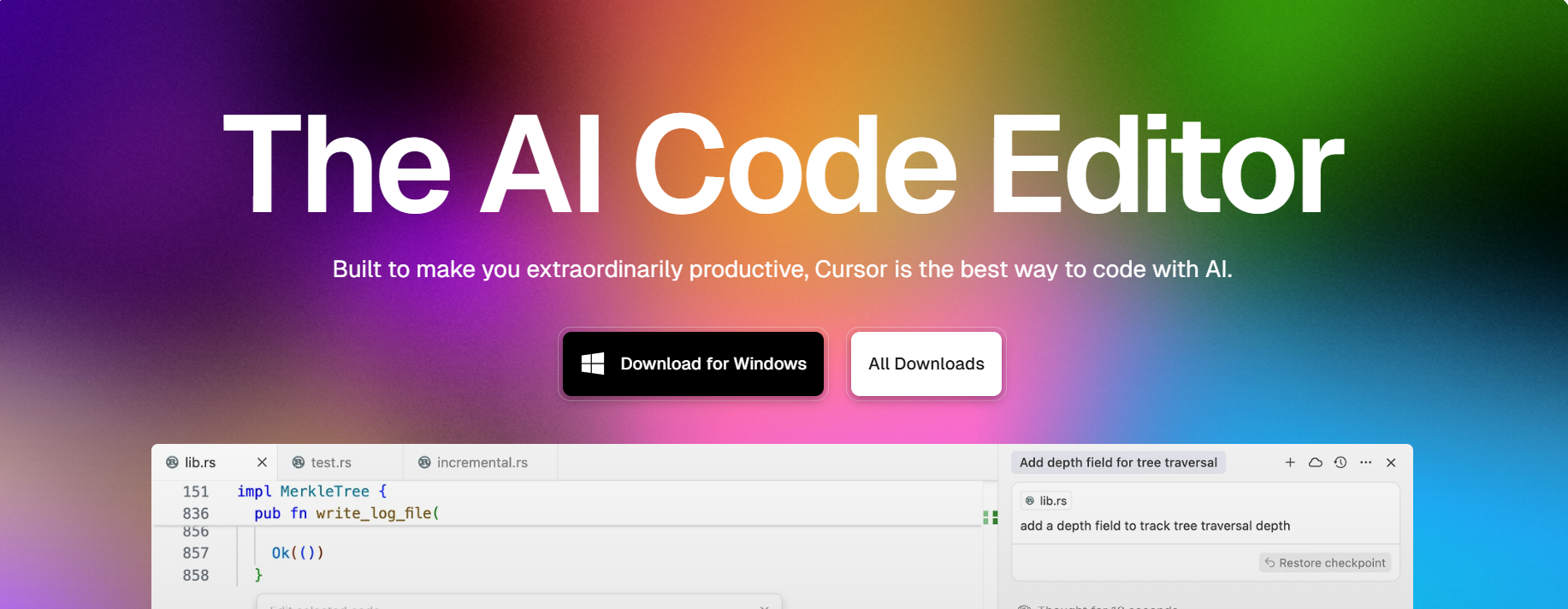Open the incremental.rs editor tab
The image size is (1568, 609).
pos(482,463)
